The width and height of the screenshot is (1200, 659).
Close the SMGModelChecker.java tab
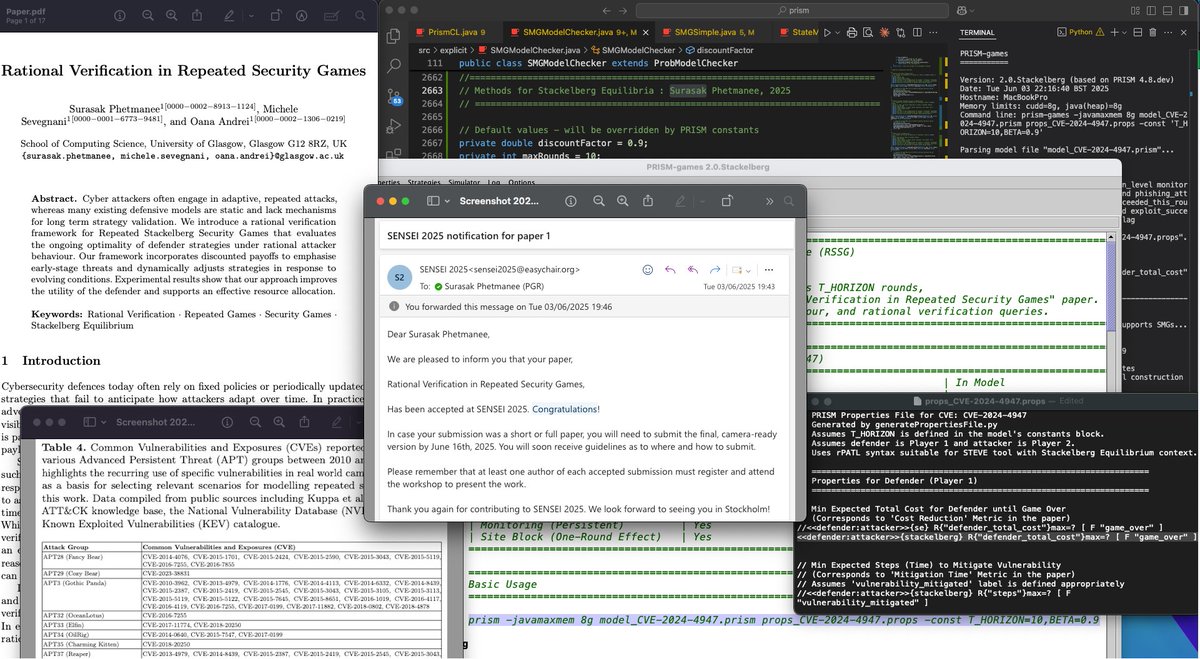pyautogui.click(x=646, y=32)
